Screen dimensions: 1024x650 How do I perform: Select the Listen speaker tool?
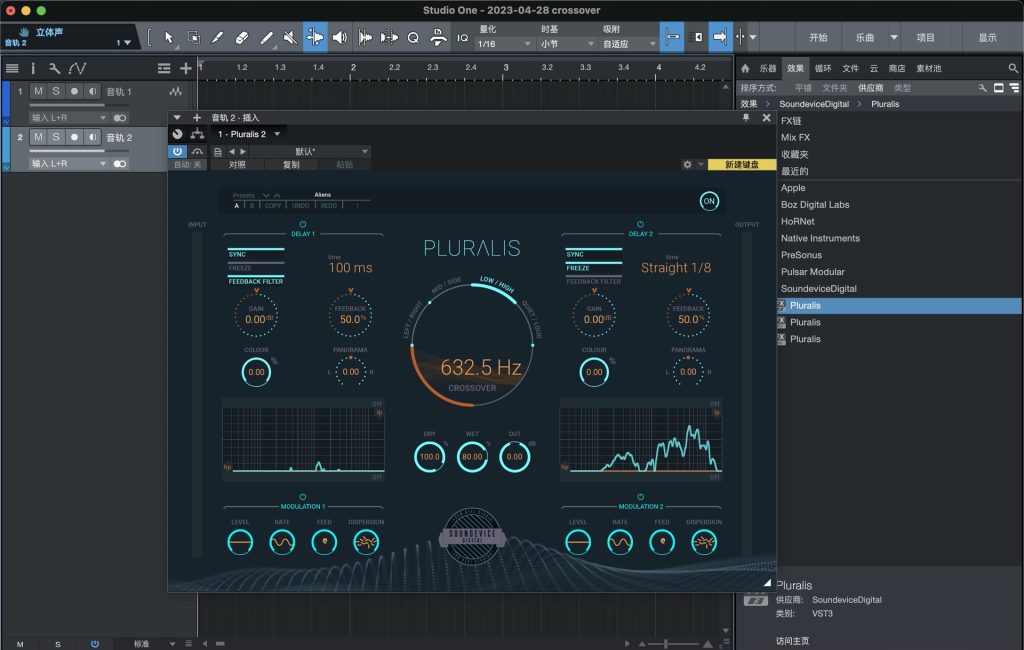pyautogui.click(x=340, y=37)
